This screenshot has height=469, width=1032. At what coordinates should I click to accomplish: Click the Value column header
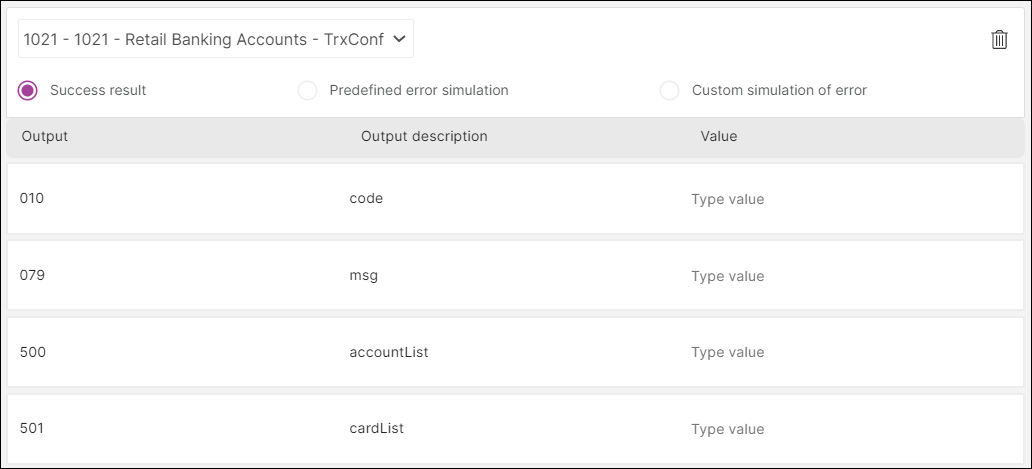[719, 136]
